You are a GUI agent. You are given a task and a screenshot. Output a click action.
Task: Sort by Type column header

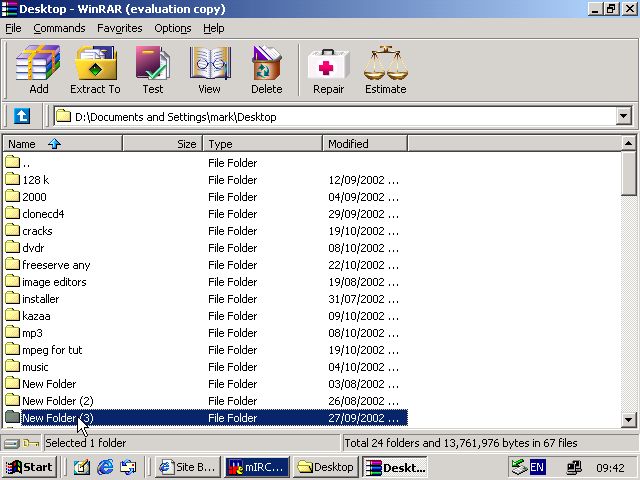(x=263, y=144)
